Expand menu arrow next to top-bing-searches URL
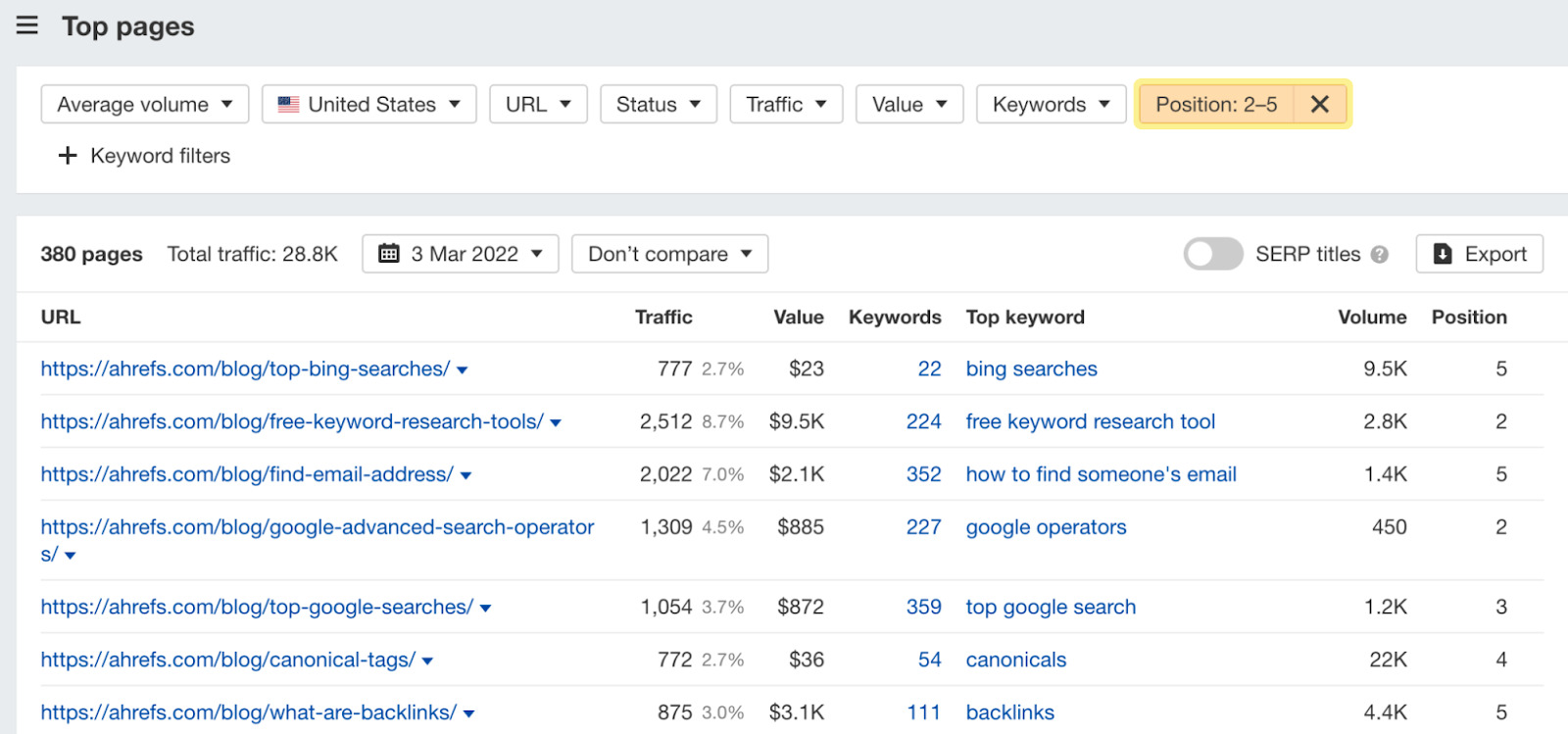This screenshot has height=734, width=1568. point(463,370)
